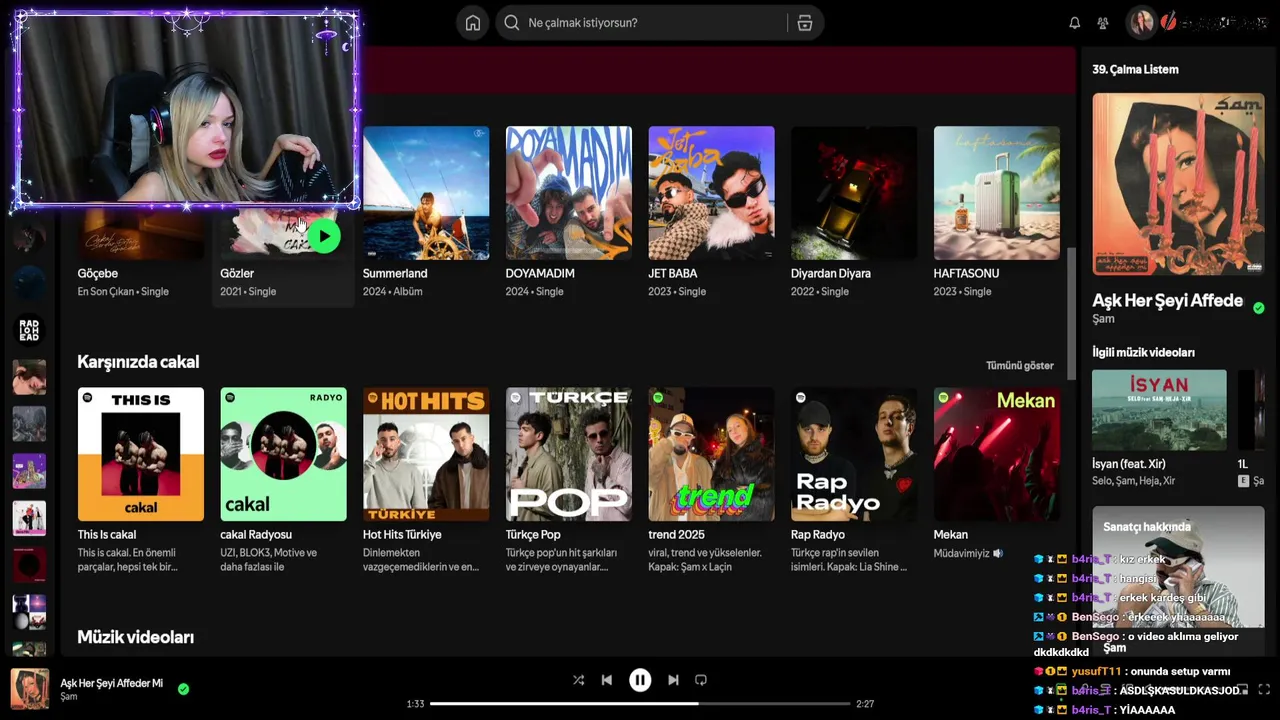Open the browse icon in search bar
The width and height of the screenshot is (1280, 720).
[x=805, y=23]
